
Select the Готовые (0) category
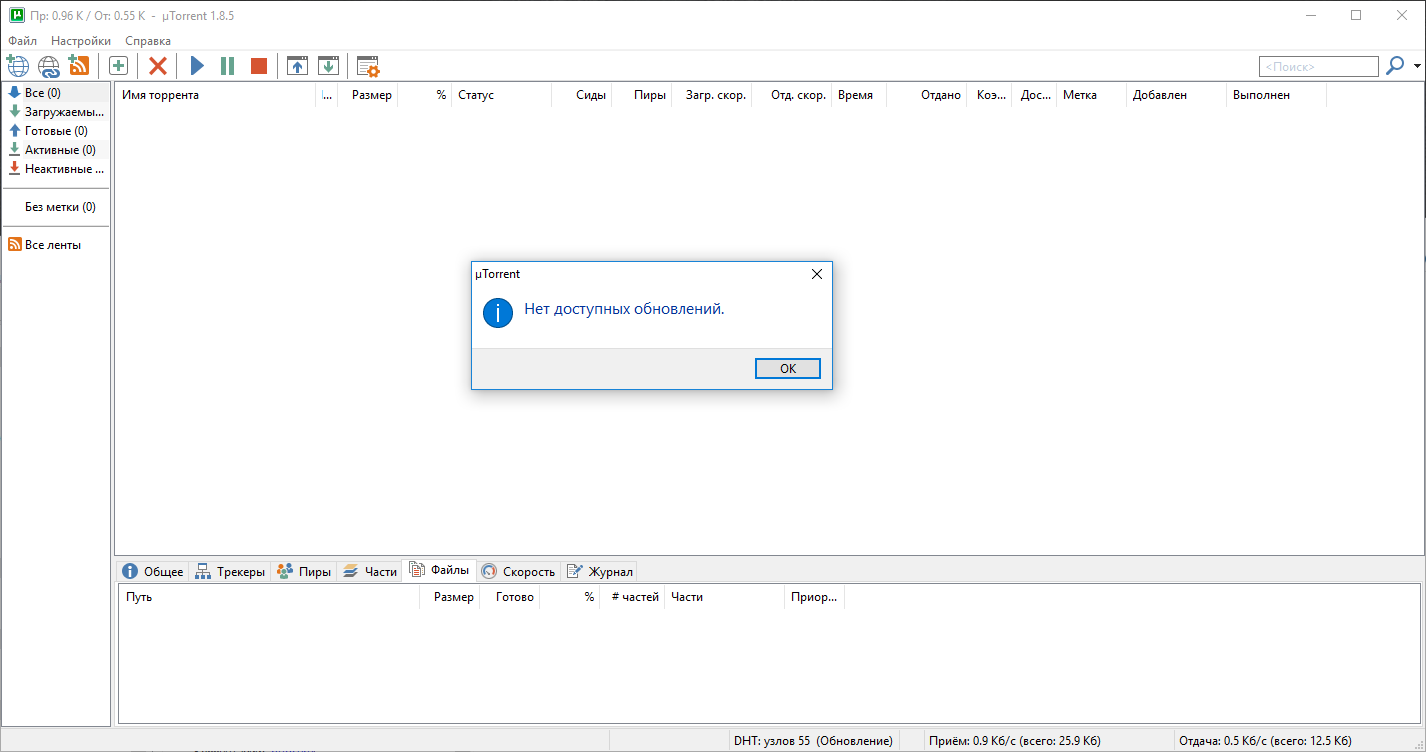point(56,131)
